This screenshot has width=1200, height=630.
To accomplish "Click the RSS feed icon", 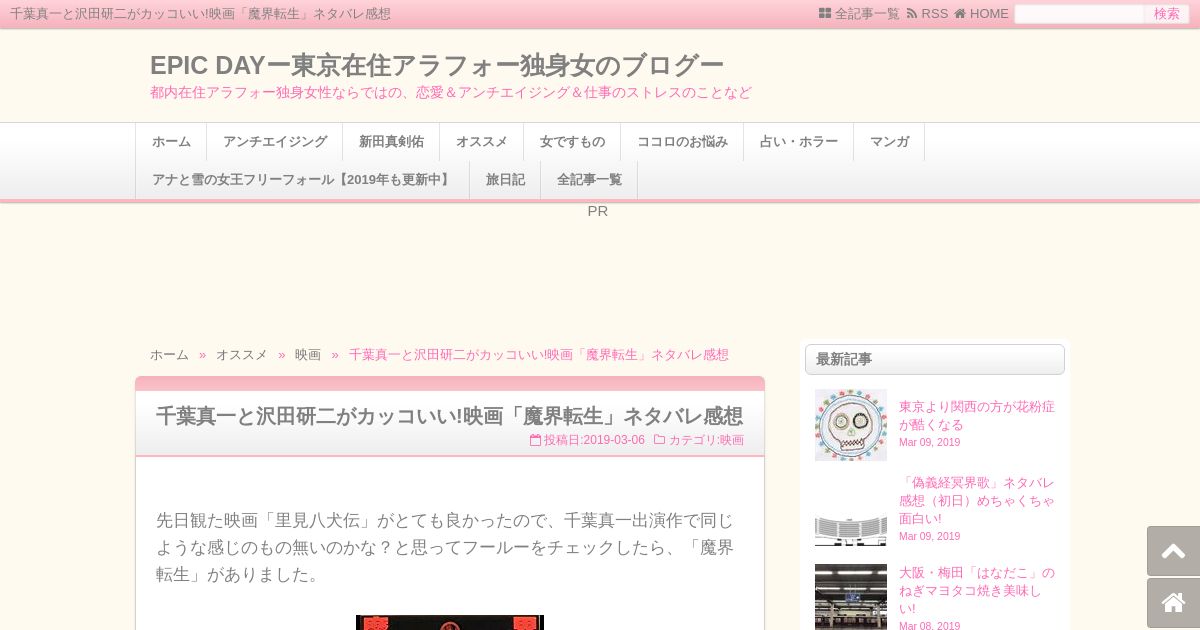I will click(912, 14).
